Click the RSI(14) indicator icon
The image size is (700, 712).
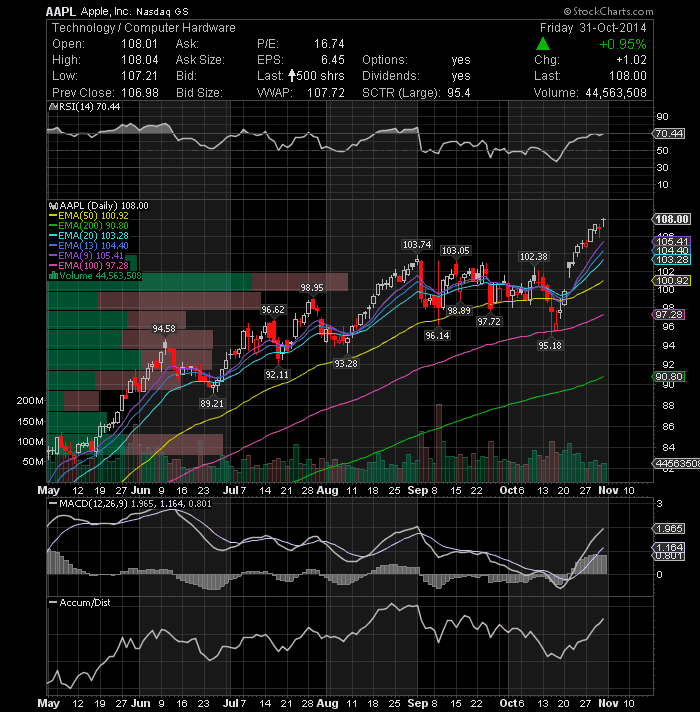54,107
